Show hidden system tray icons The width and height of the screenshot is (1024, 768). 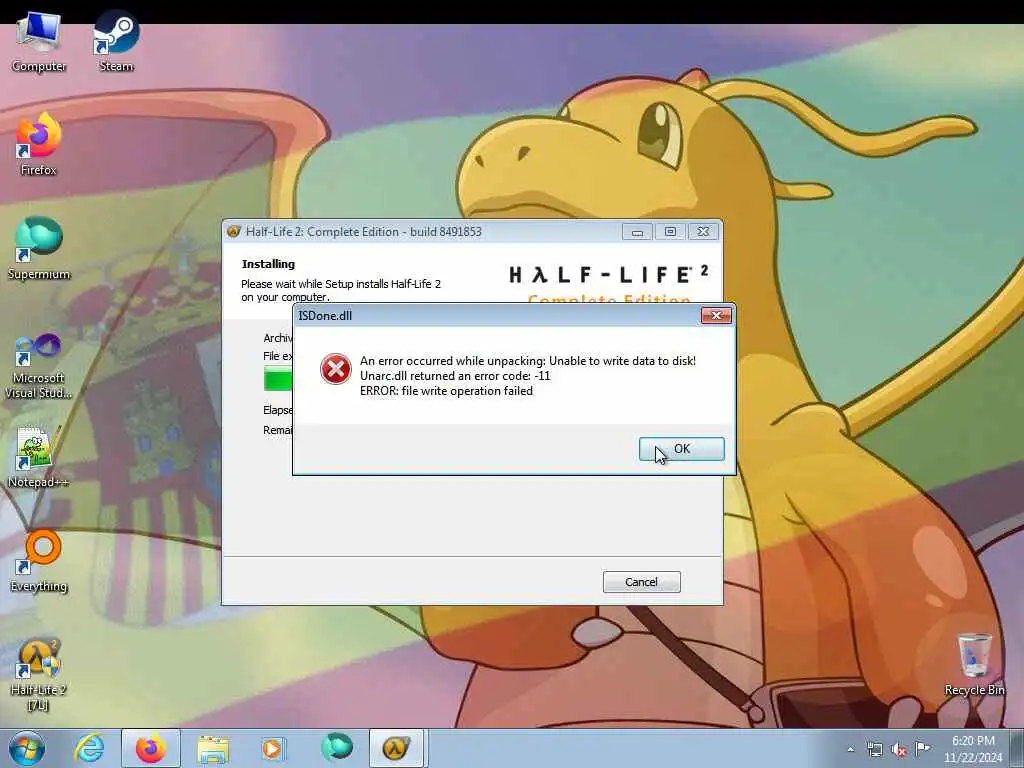850,749
